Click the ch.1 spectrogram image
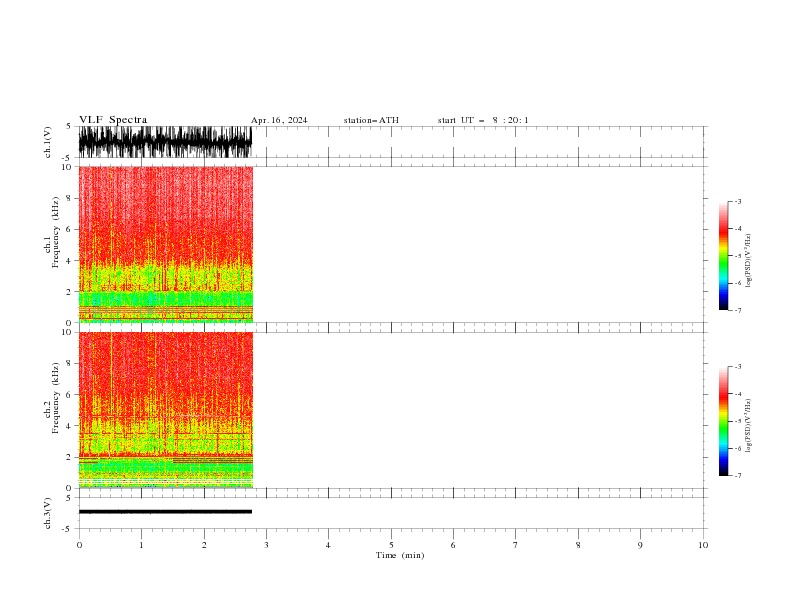The height and width of the screenshot is (612, 792). coord(166,244)
